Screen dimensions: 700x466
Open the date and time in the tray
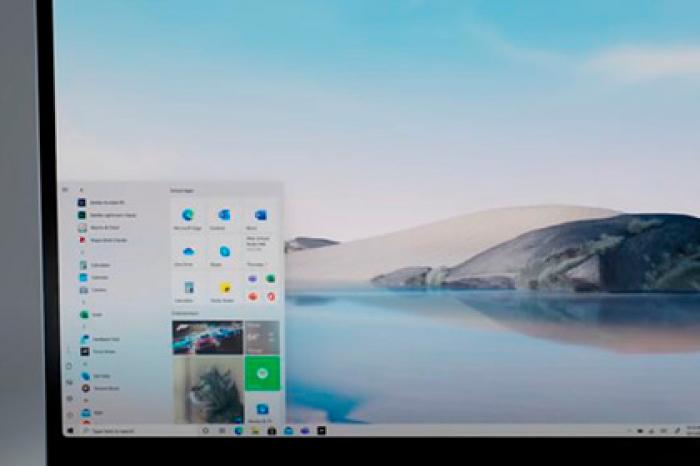coord(693,431)
